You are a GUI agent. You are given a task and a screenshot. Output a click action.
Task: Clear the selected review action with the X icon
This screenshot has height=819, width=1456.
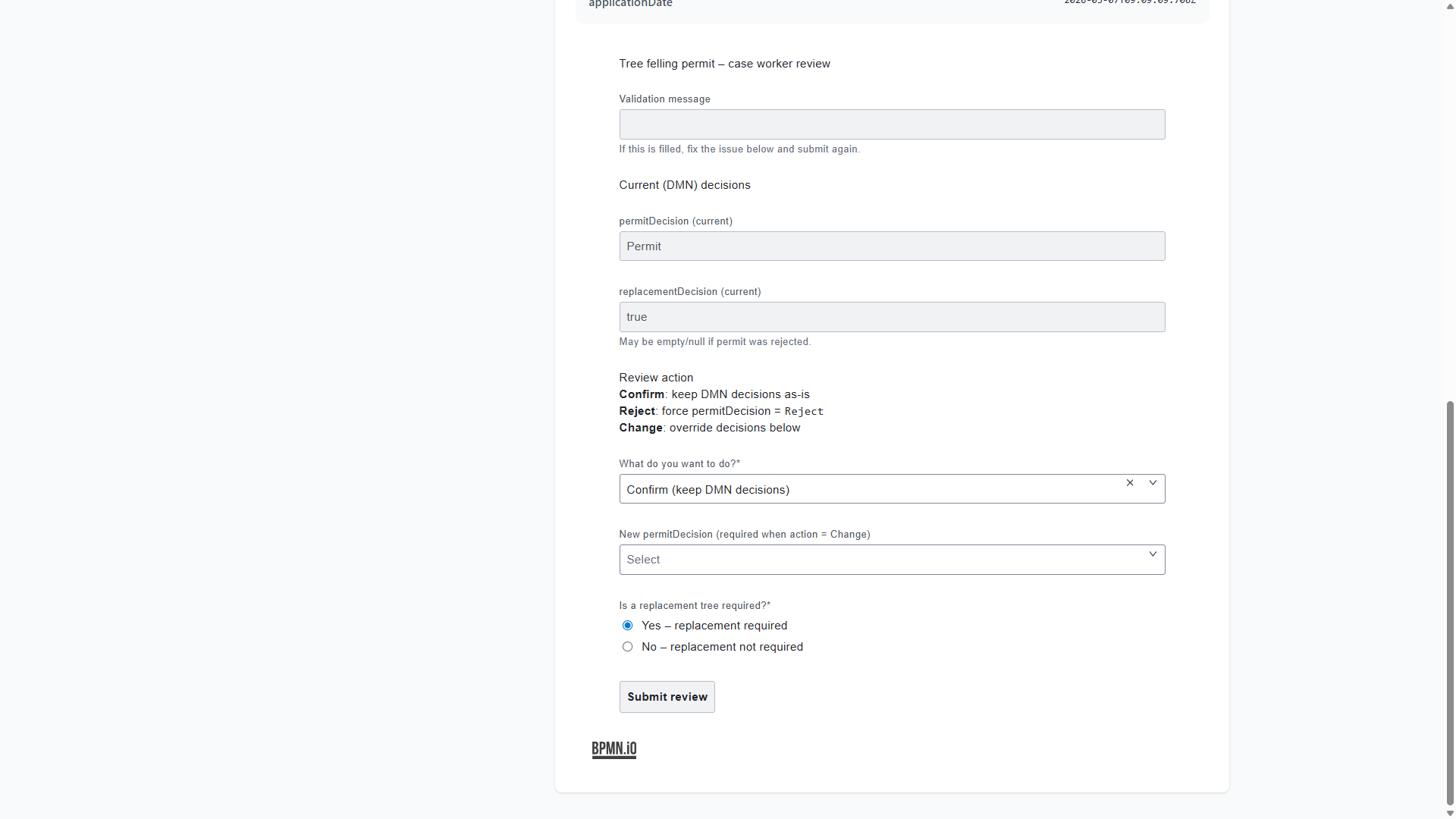[x=1129, y=482]
